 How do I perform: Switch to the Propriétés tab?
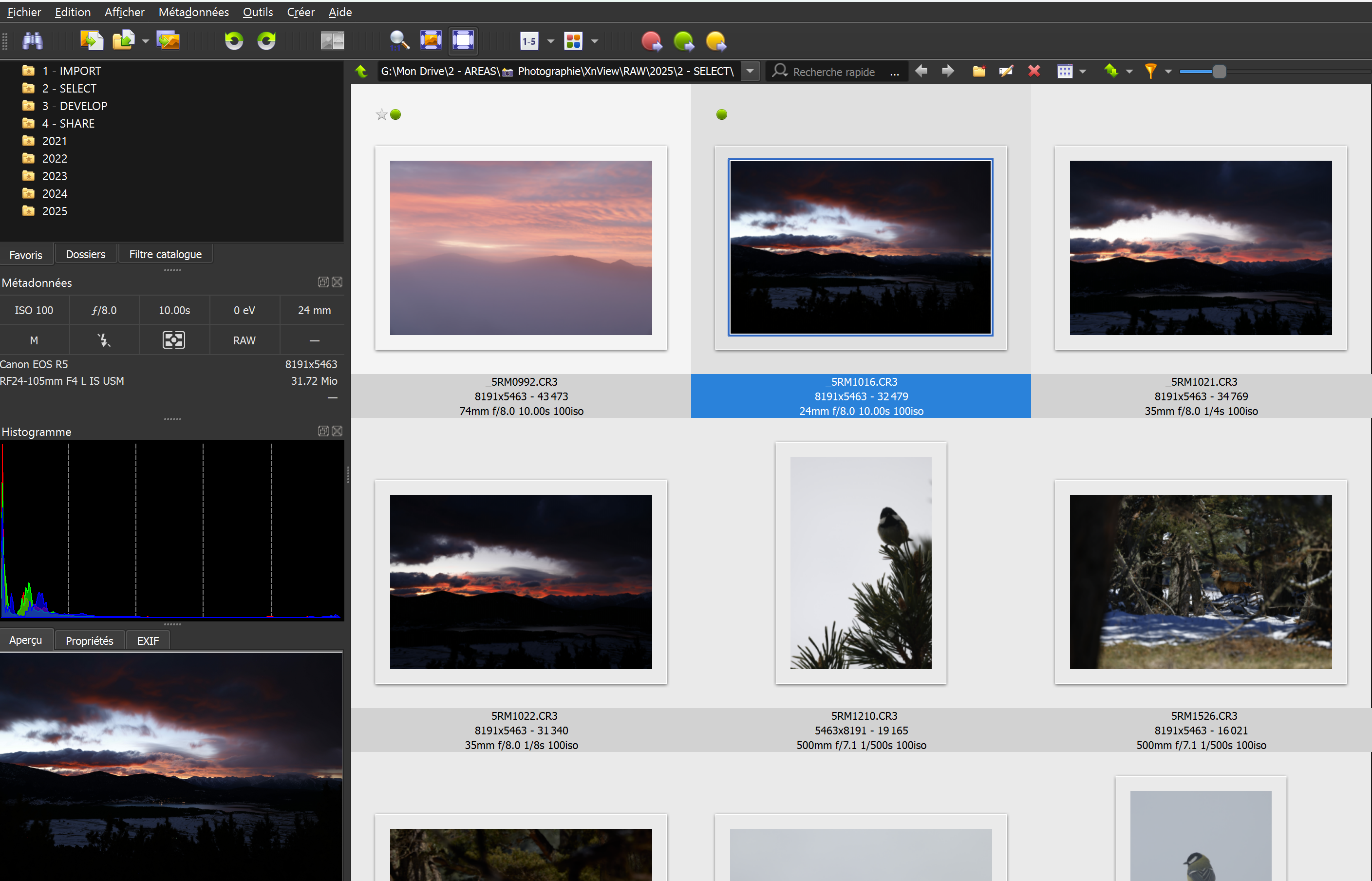click(89, 641)
